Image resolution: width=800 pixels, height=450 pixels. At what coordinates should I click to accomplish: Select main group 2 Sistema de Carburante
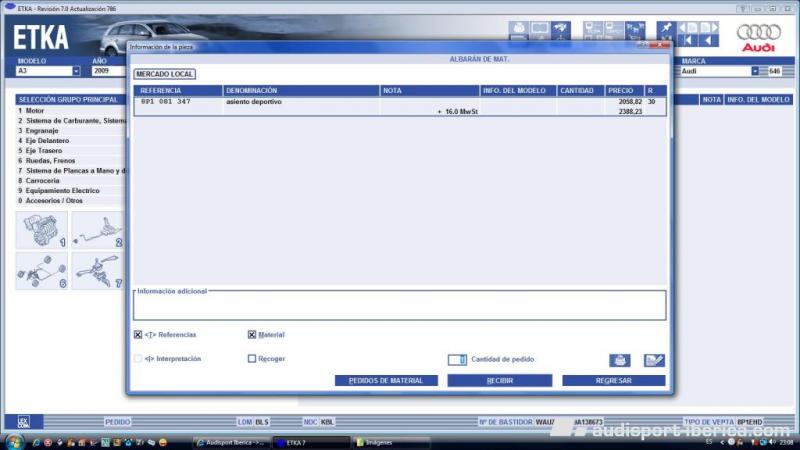[71, 121]
